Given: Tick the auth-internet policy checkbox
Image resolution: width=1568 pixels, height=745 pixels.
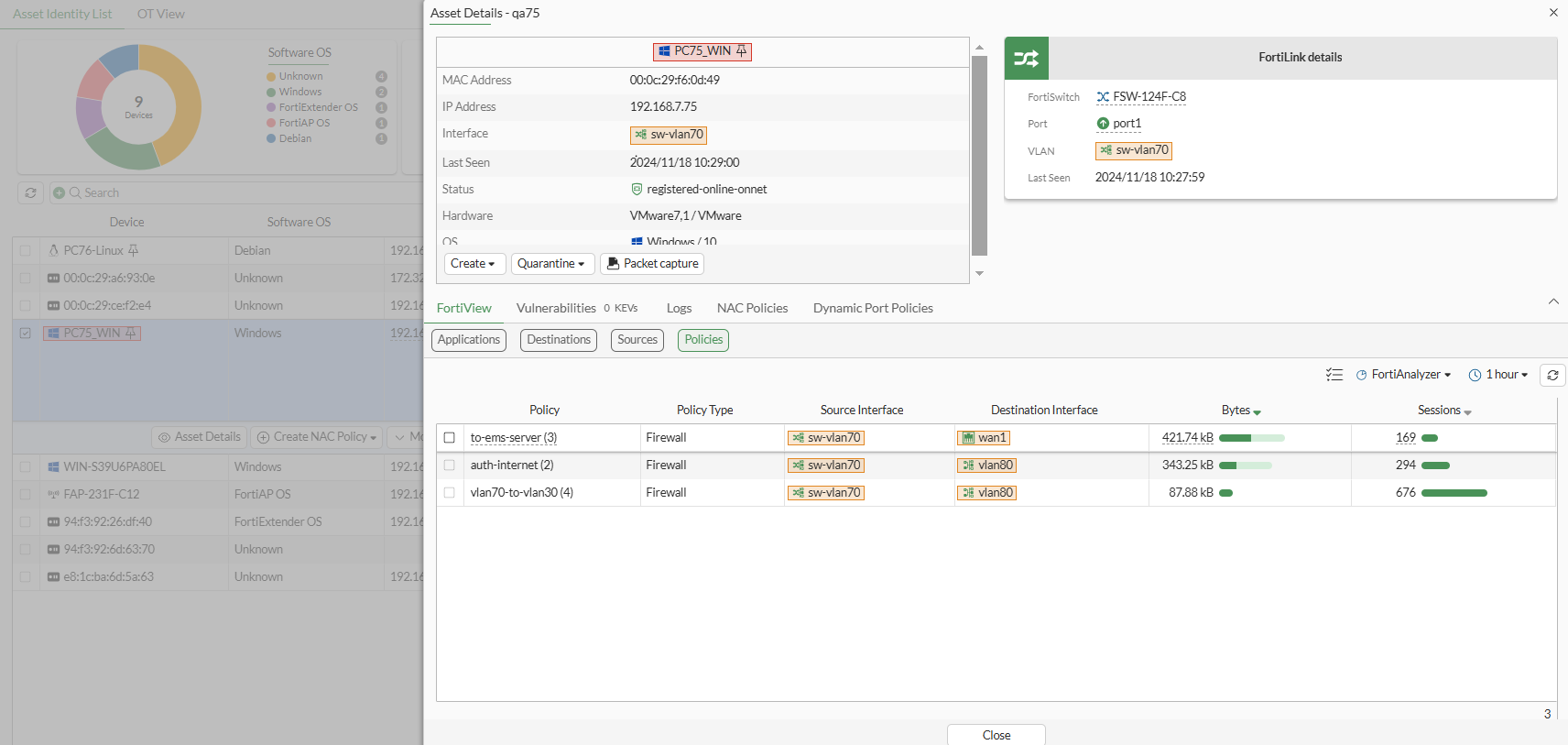Looking at the screenshot, I should click(x=450, y=466).
